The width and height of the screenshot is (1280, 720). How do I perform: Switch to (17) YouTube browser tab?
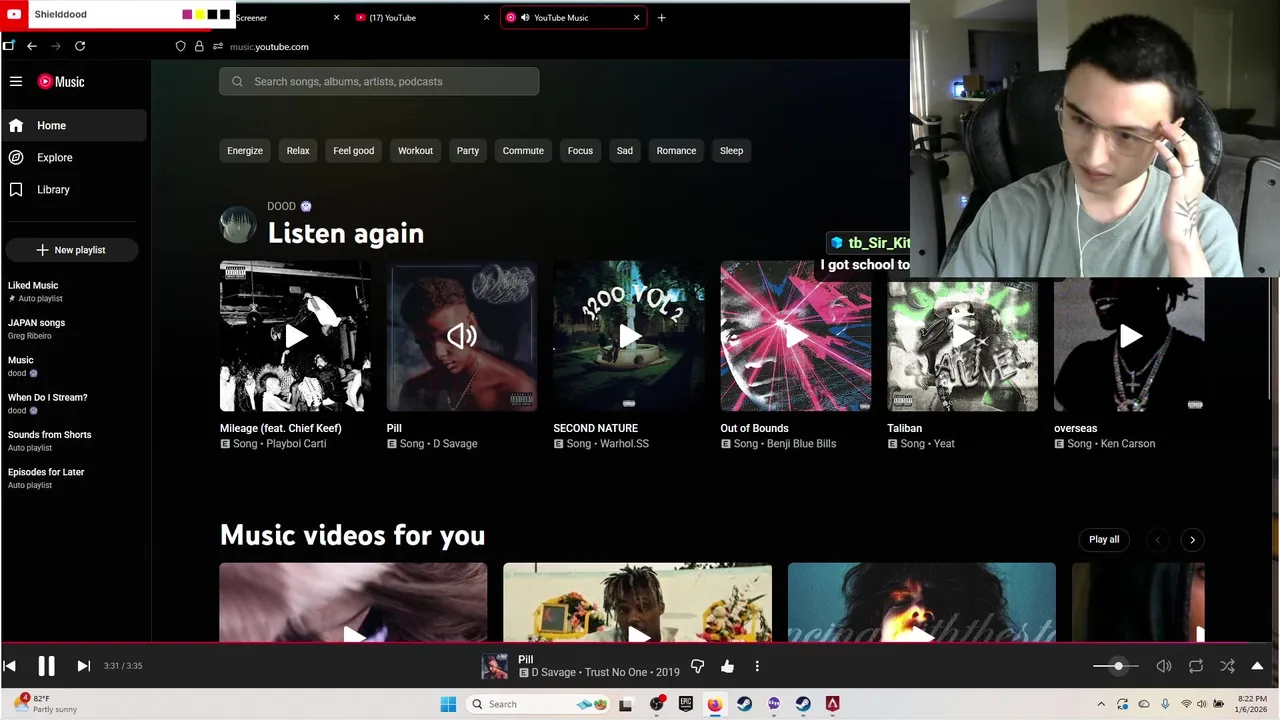click(x=422, y=17)
